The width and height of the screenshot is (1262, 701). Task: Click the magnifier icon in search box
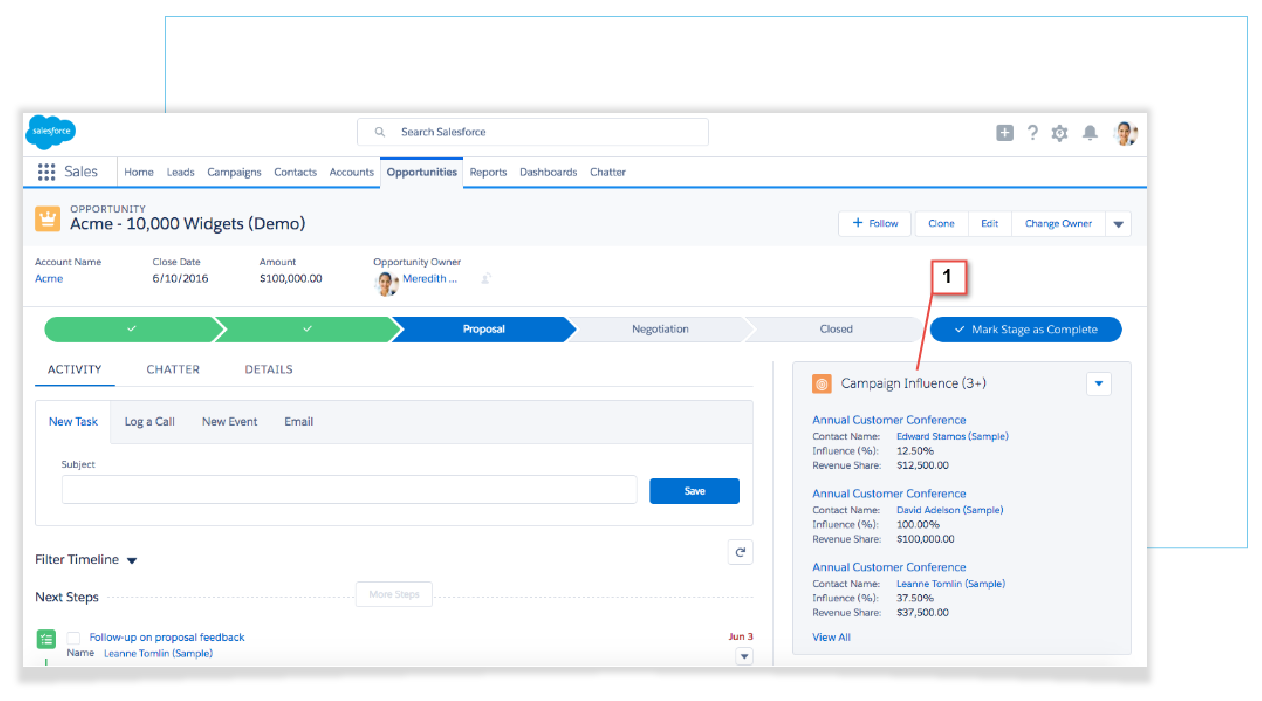(380, 132)
